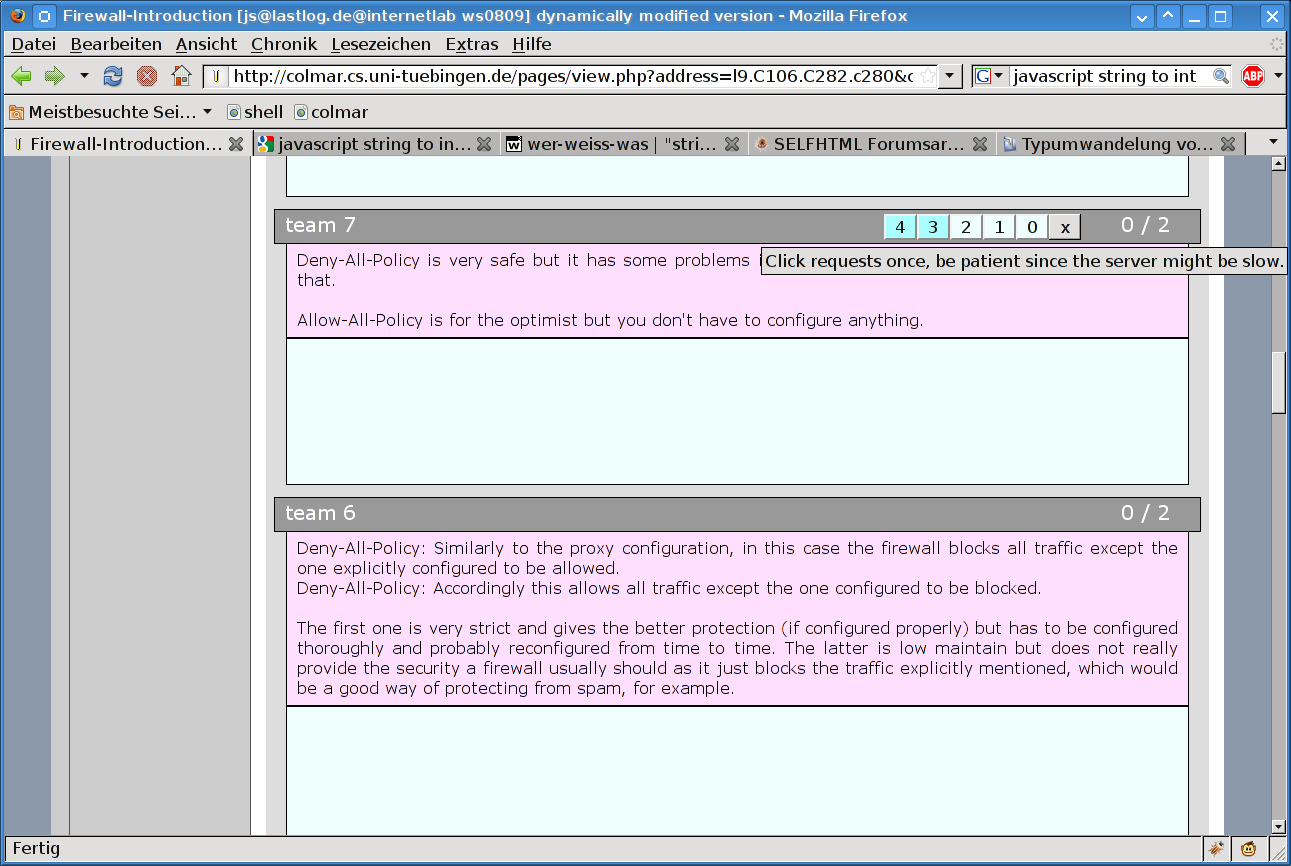Image resolution: width=1291 pixels, height=866 pixels.
Task: Bookmark page with the star icon
Action: (927, 76)
